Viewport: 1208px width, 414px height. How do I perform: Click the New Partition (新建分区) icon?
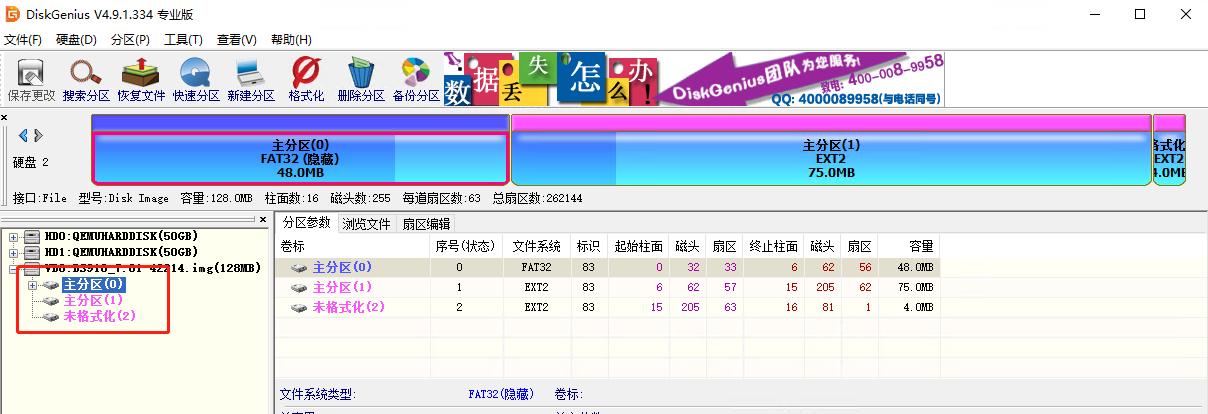[x=251, y=80]
